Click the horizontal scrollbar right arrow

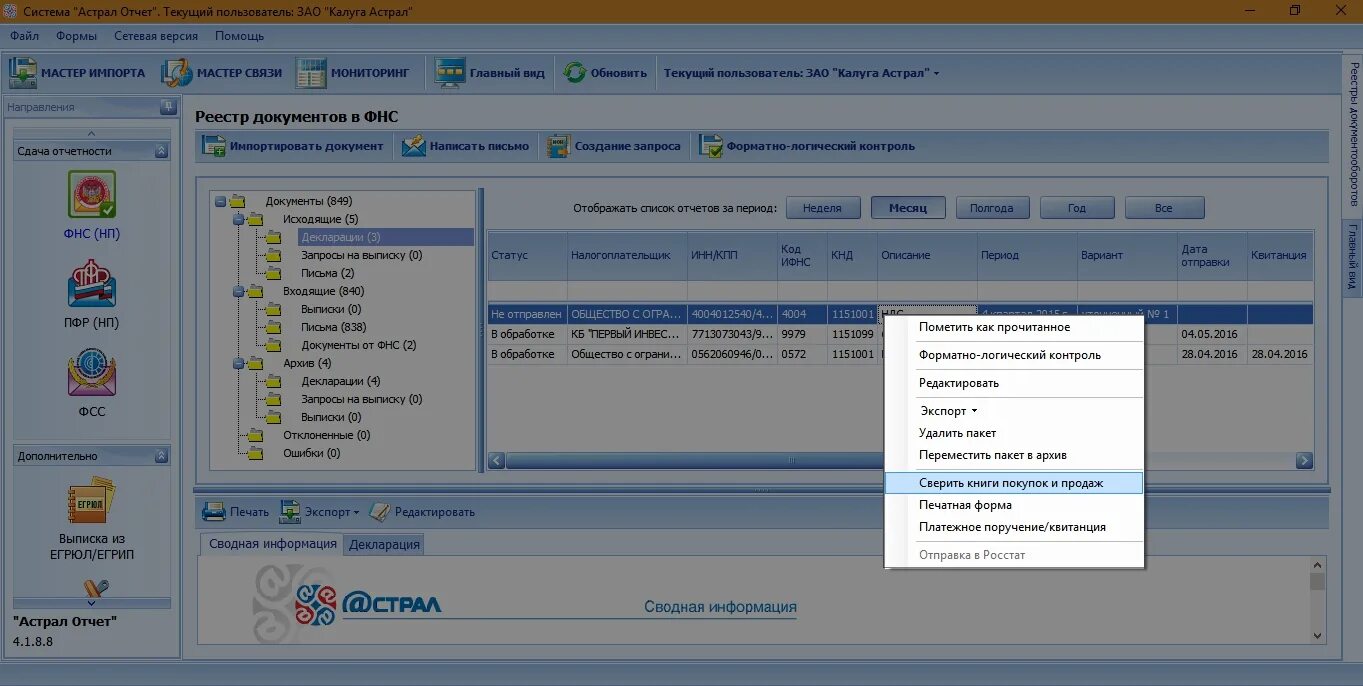pyautogui.click(x=1304, y=461)
